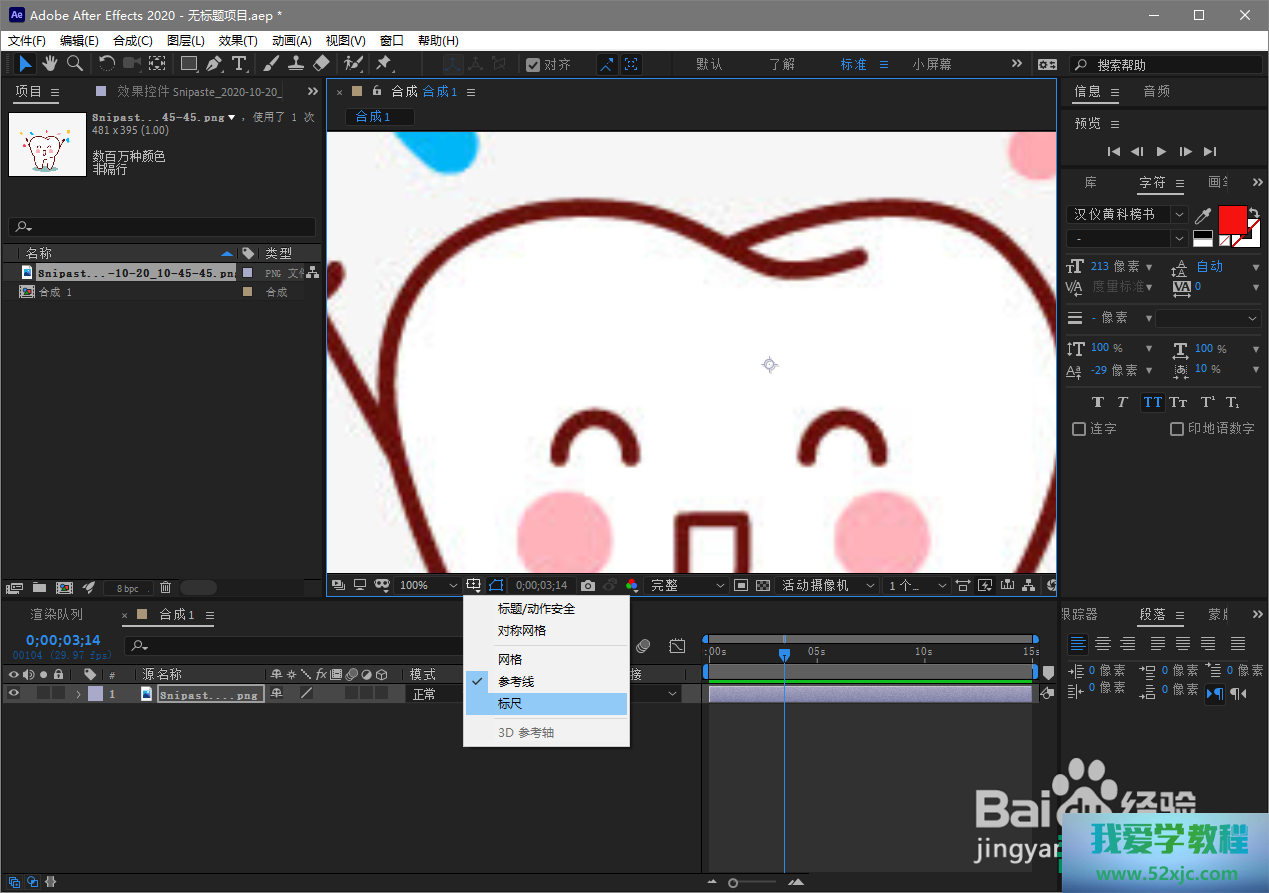Click the snapshot camera icon in viewer
The height and width of the screenshot is (893, 1269).
click(x=588, y=585)
